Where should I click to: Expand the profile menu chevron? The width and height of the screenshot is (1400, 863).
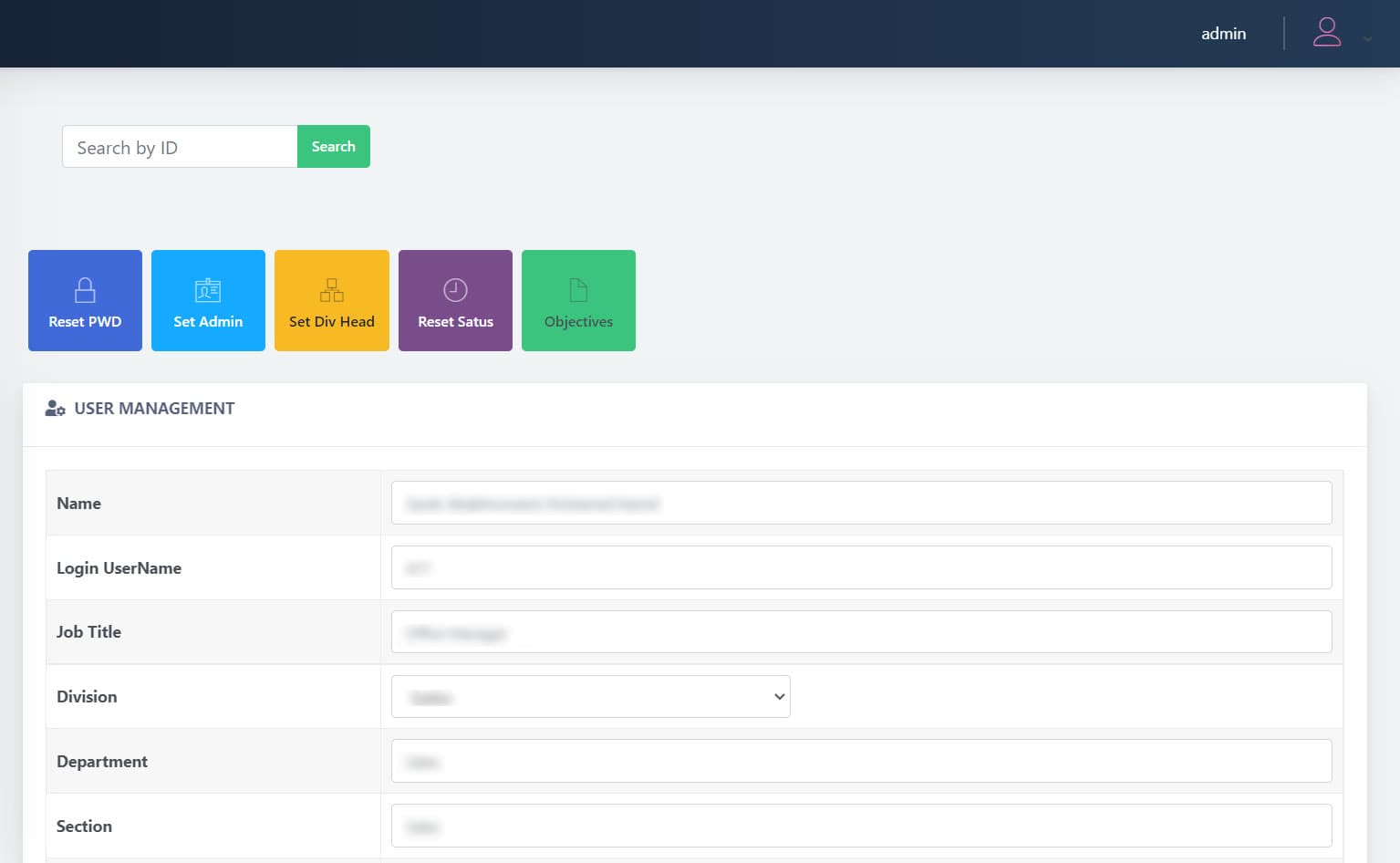point(1367,38)
